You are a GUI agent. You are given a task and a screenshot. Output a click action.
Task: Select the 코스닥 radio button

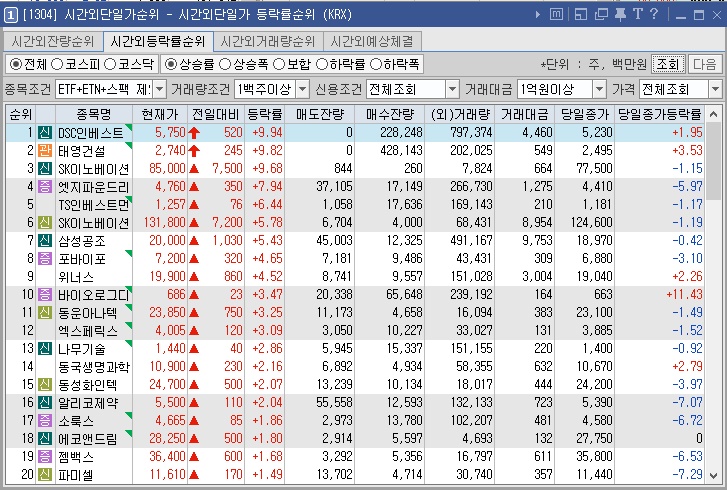tap(109, 64)
